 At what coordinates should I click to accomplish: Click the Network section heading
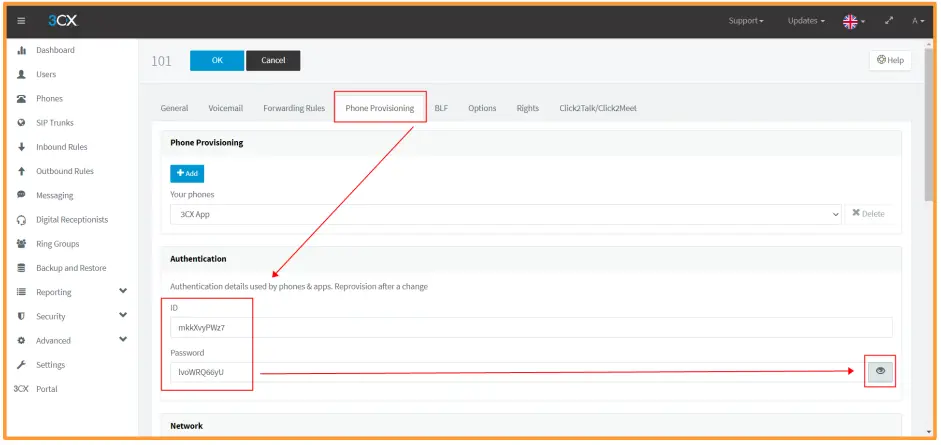coord(187,426)
